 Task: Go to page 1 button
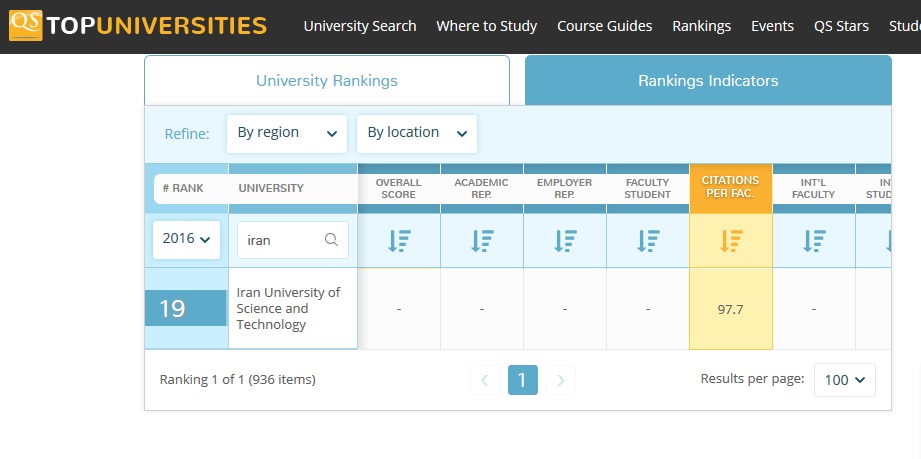(x=522, y=380)
